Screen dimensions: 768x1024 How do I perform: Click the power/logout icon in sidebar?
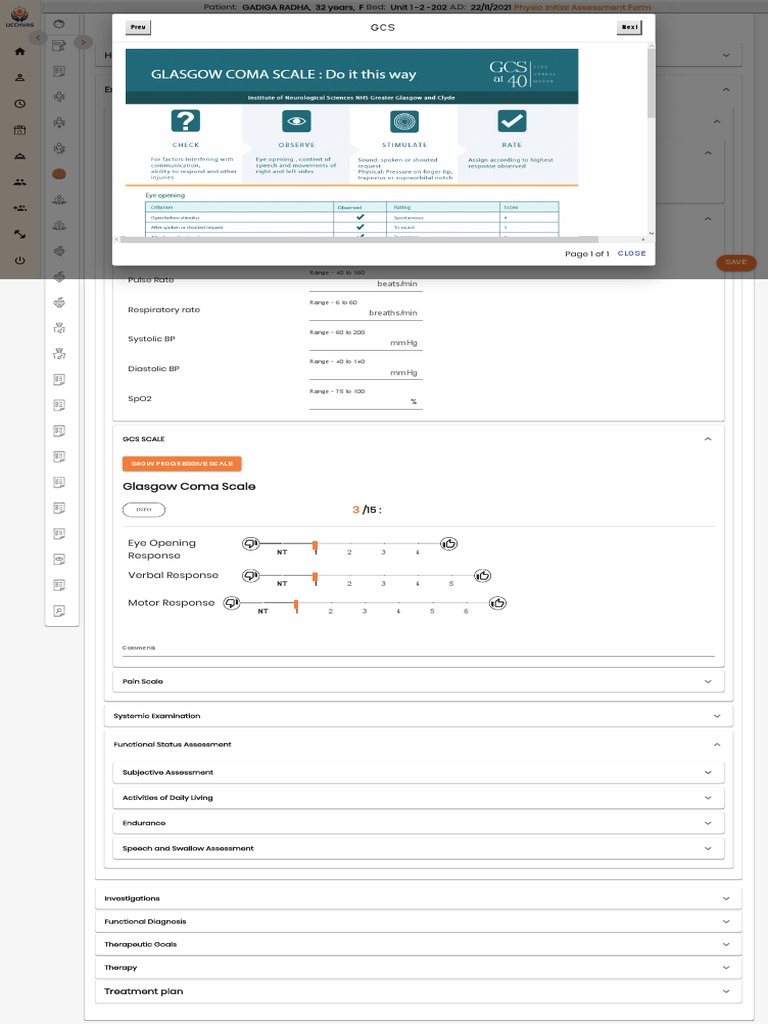pyautogui.click(x=20, y=260)
